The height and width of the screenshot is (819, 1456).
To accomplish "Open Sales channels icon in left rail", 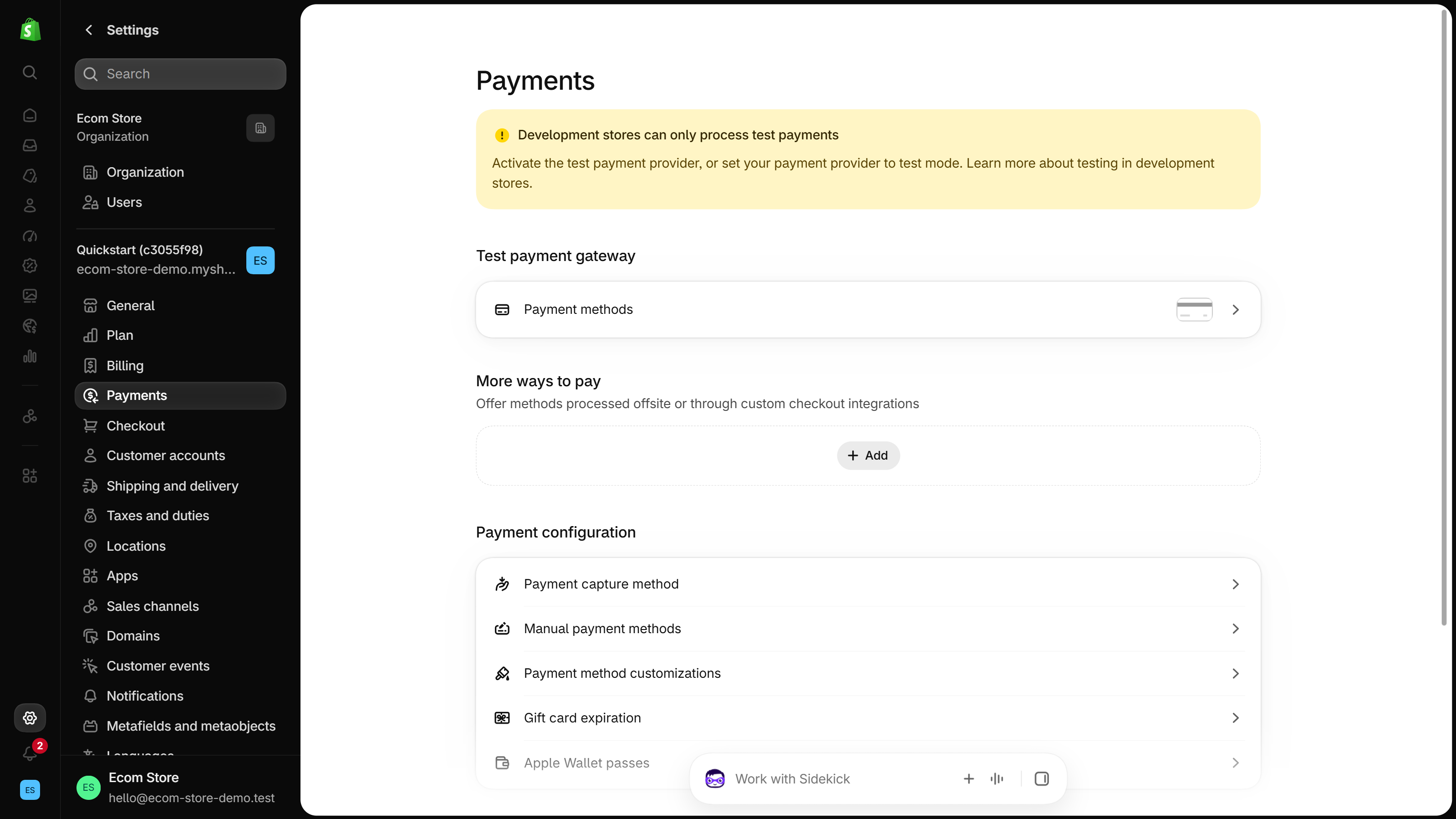I will pyautogui.click(x=30, y=416).
